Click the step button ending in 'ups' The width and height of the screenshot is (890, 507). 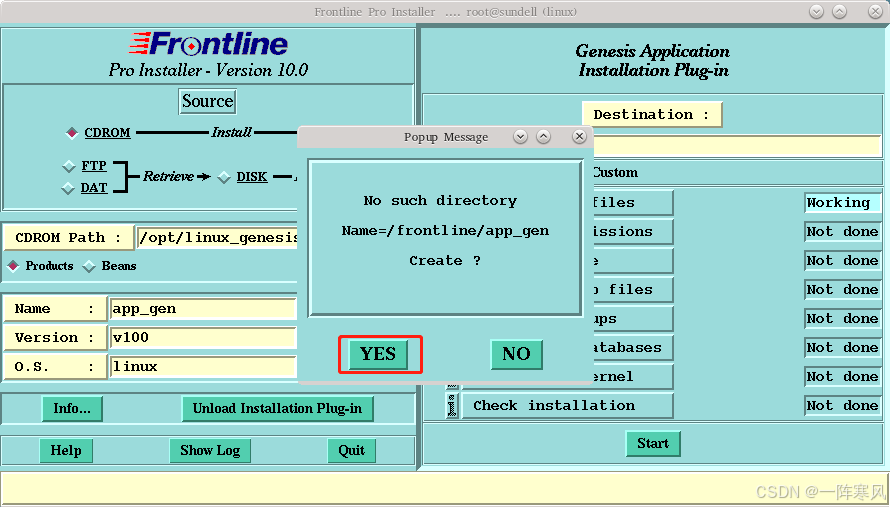point(633,319)
